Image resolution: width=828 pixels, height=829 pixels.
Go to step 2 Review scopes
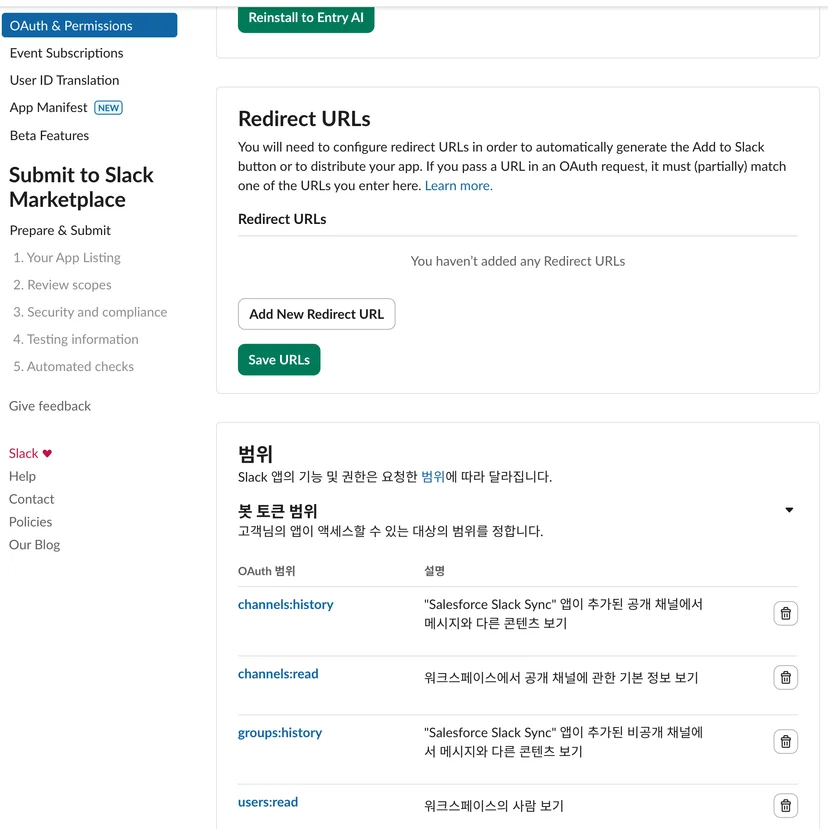tap(62, 285)
